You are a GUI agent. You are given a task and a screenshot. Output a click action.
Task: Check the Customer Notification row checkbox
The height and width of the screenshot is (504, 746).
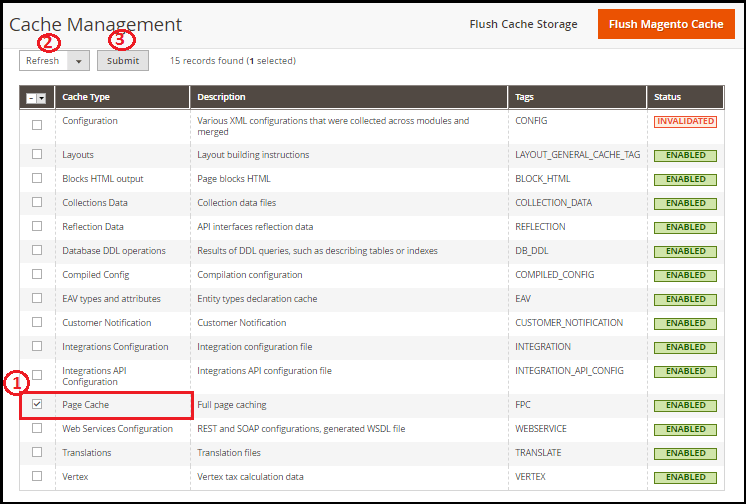tap(37, 322)
